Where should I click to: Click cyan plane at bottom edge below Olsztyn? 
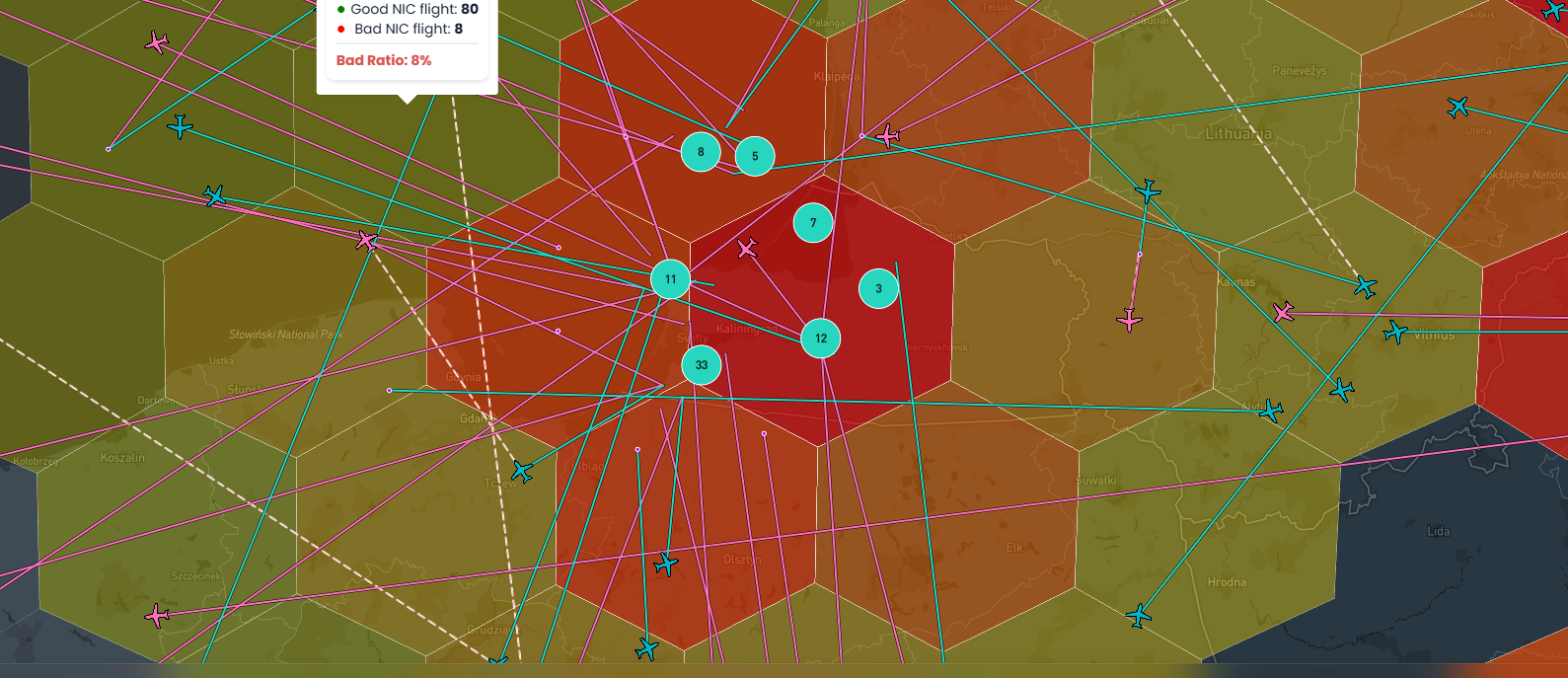pos(646,648)
